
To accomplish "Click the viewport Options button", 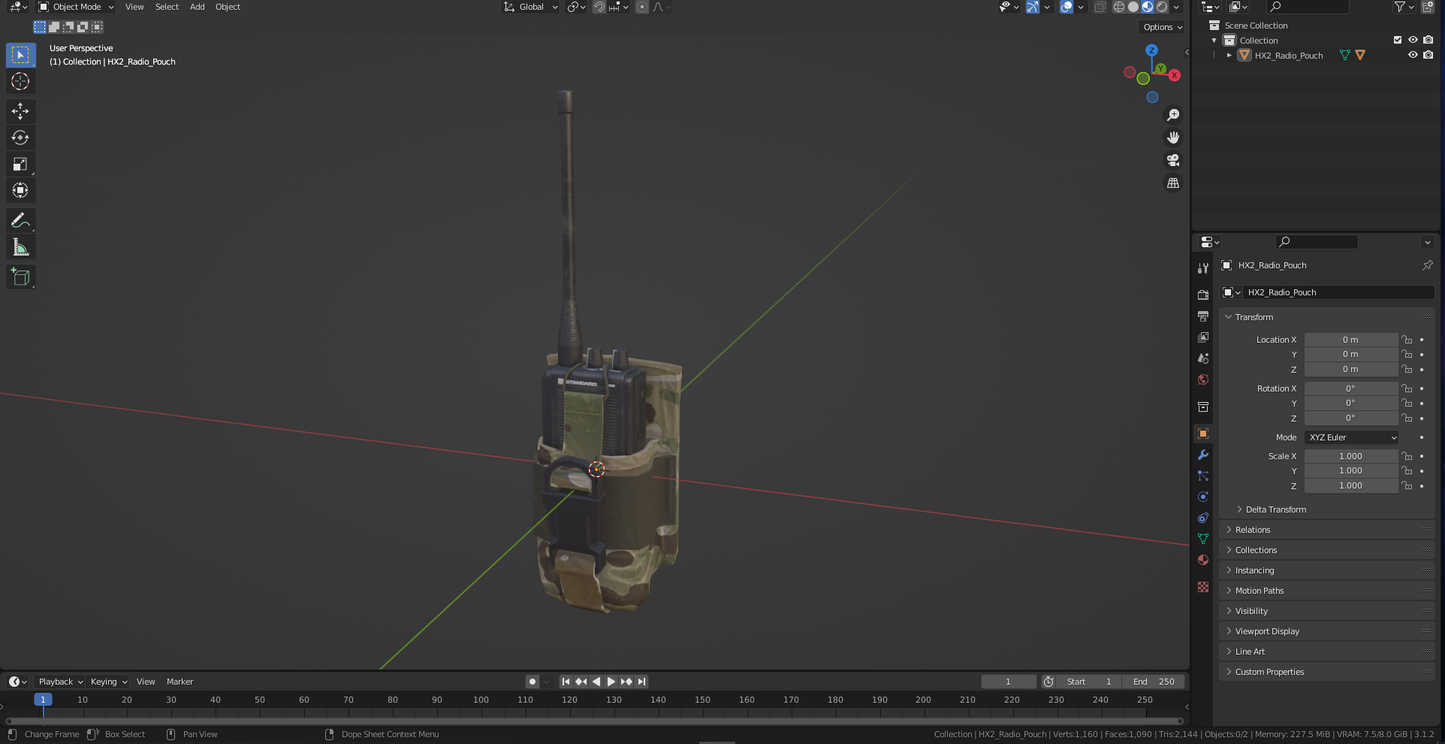I will 1162,27.
